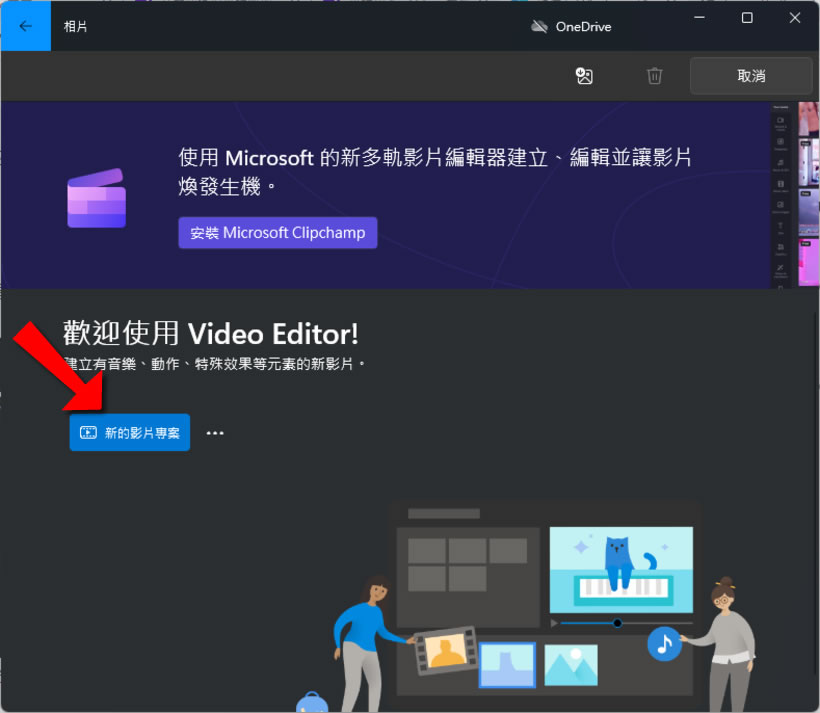820x713 pixels.
Task: Go back with the blue arrow button
Action: 26,26
